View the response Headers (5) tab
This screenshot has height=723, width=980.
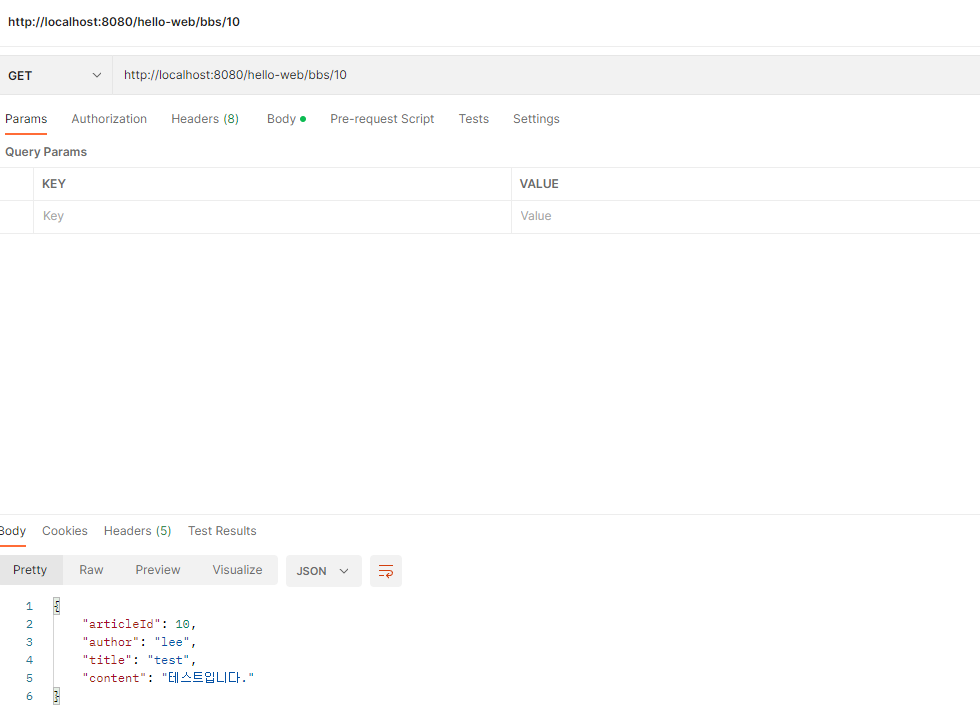tap(137, 531)
